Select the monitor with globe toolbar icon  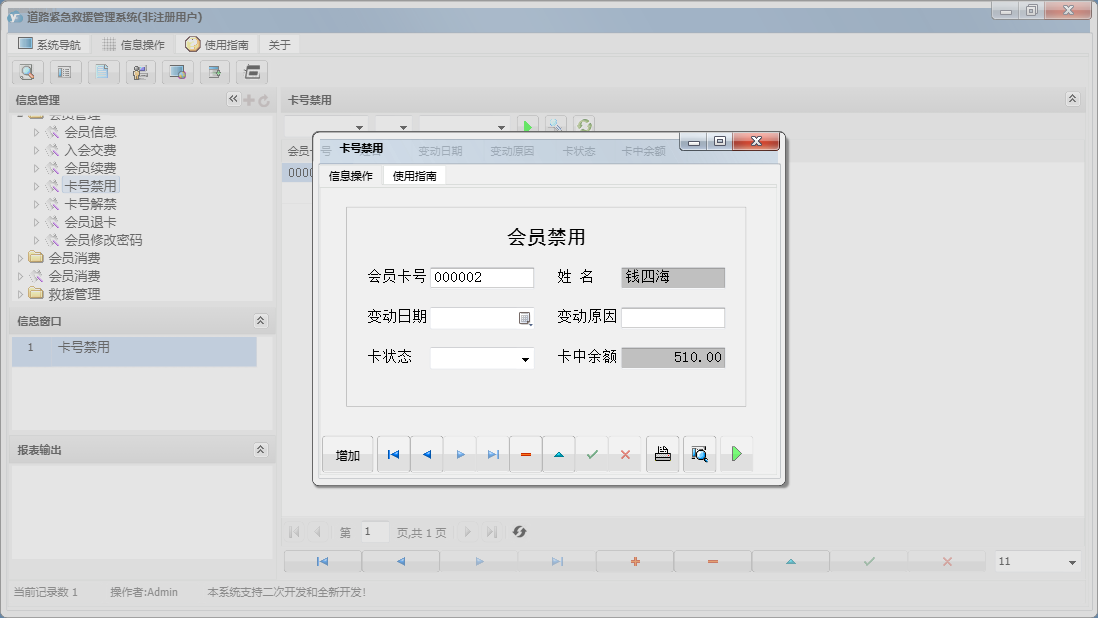coord(177,72)
